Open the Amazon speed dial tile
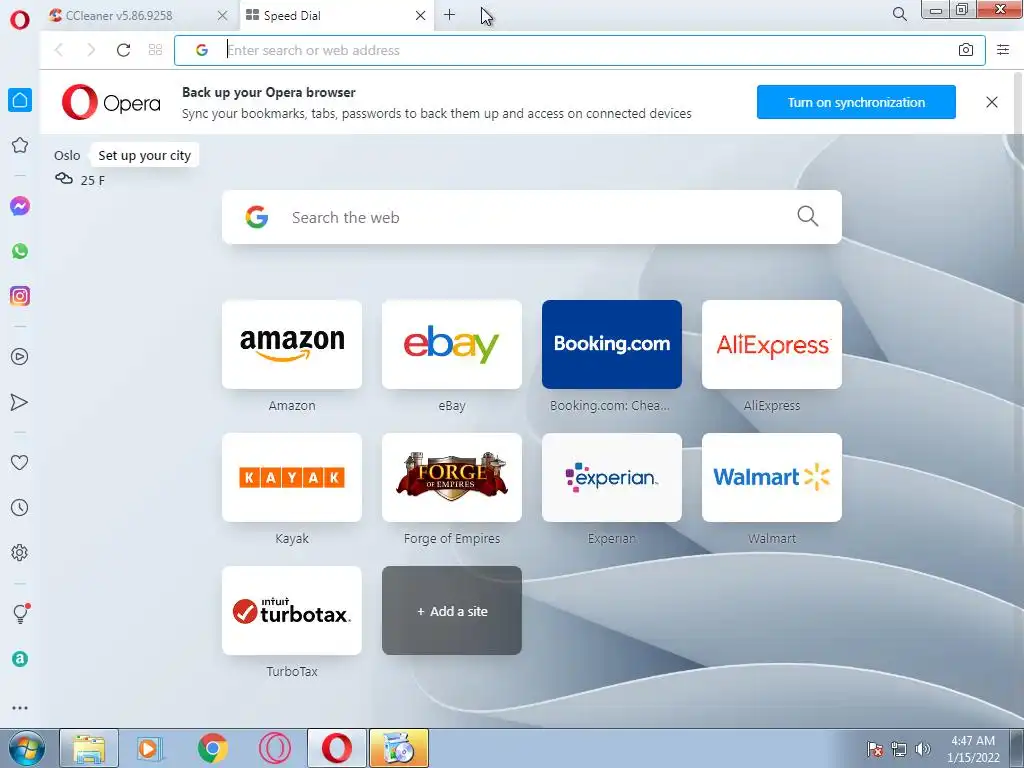This screenshot has width=1024, height=768. (292, 344)
